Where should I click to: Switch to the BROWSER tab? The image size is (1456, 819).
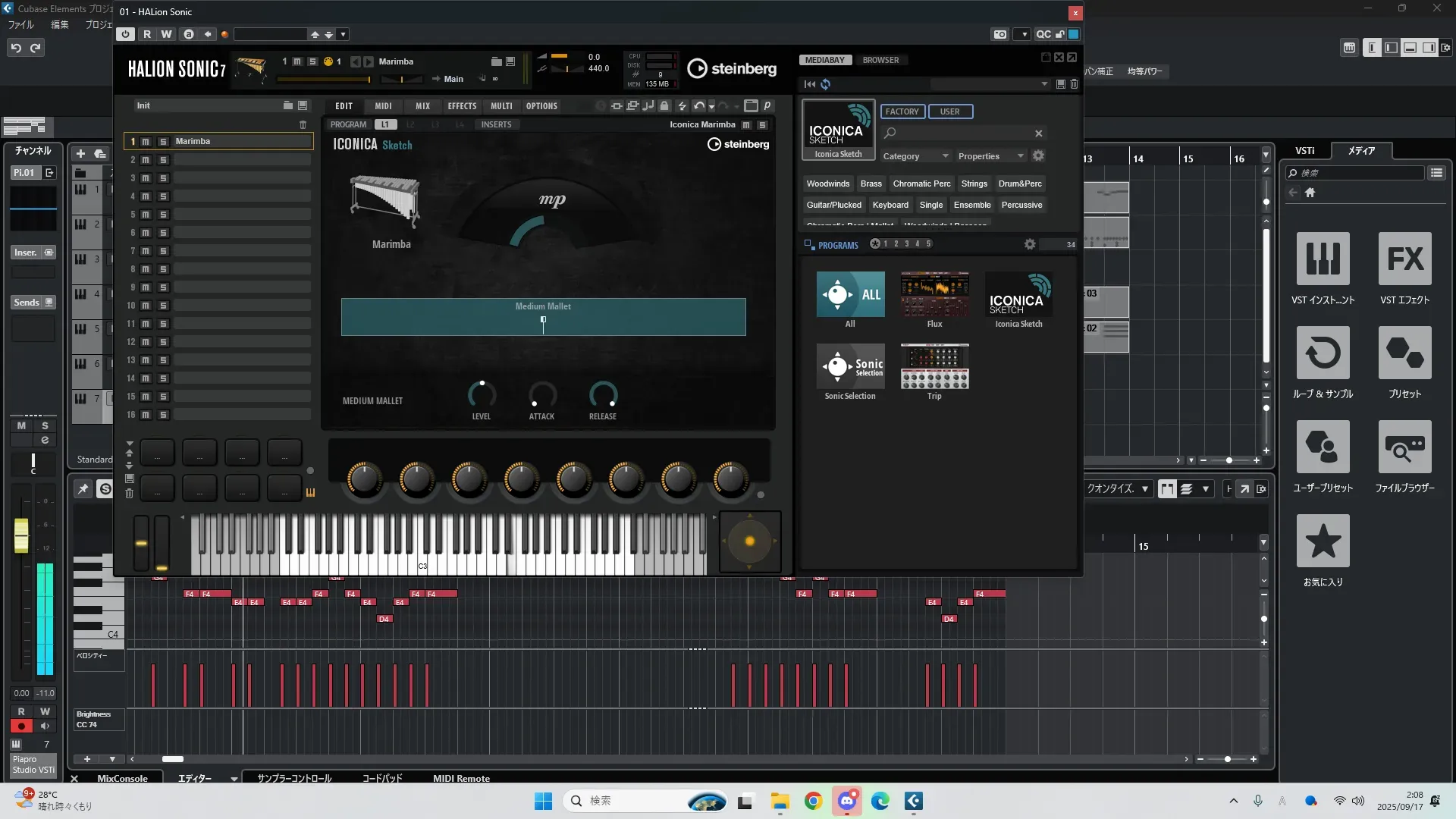pyautogui.click(x=880, y=60)
